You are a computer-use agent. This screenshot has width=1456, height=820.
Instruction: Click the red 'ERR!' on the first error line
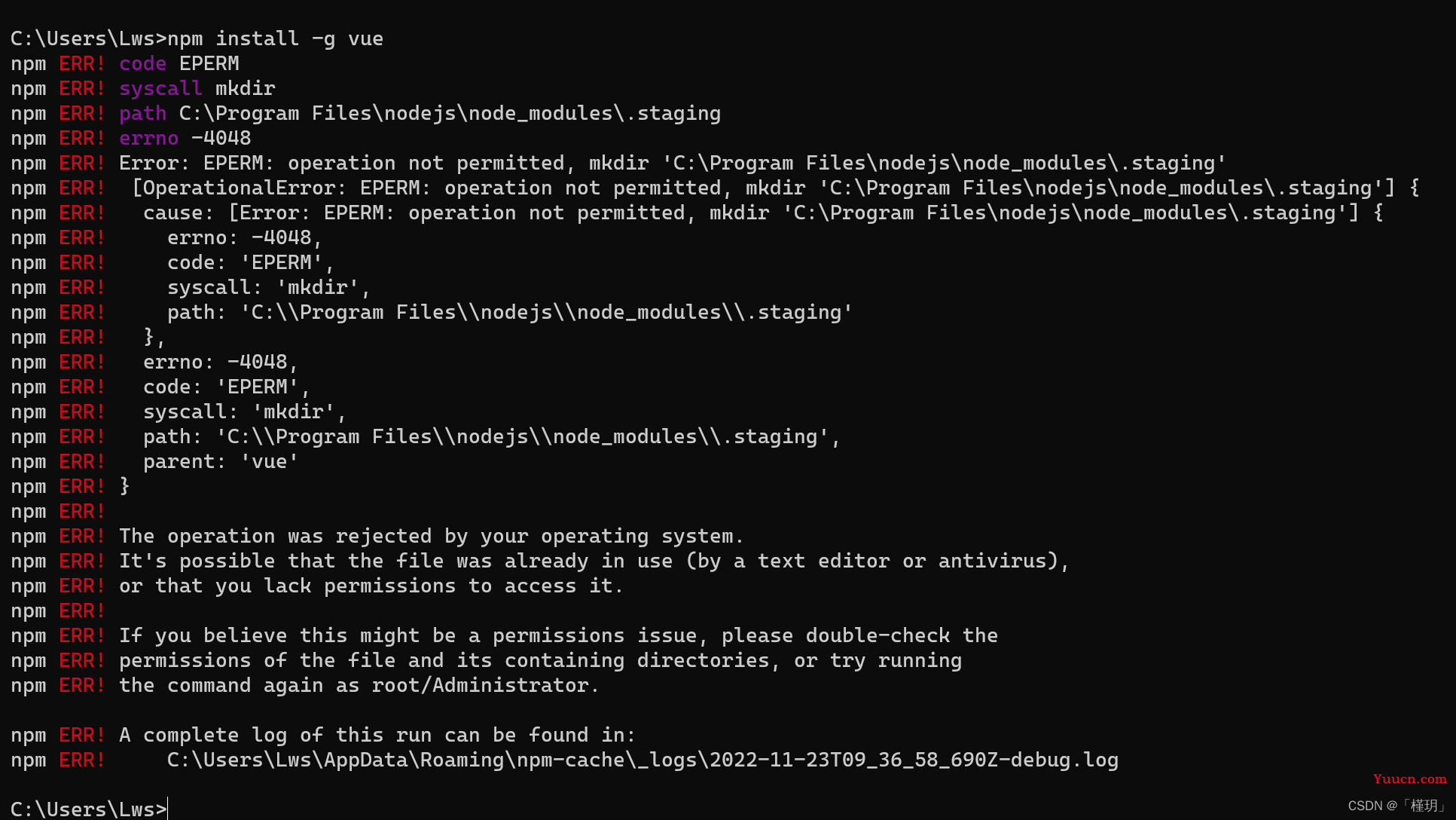[x=82, y=63]
